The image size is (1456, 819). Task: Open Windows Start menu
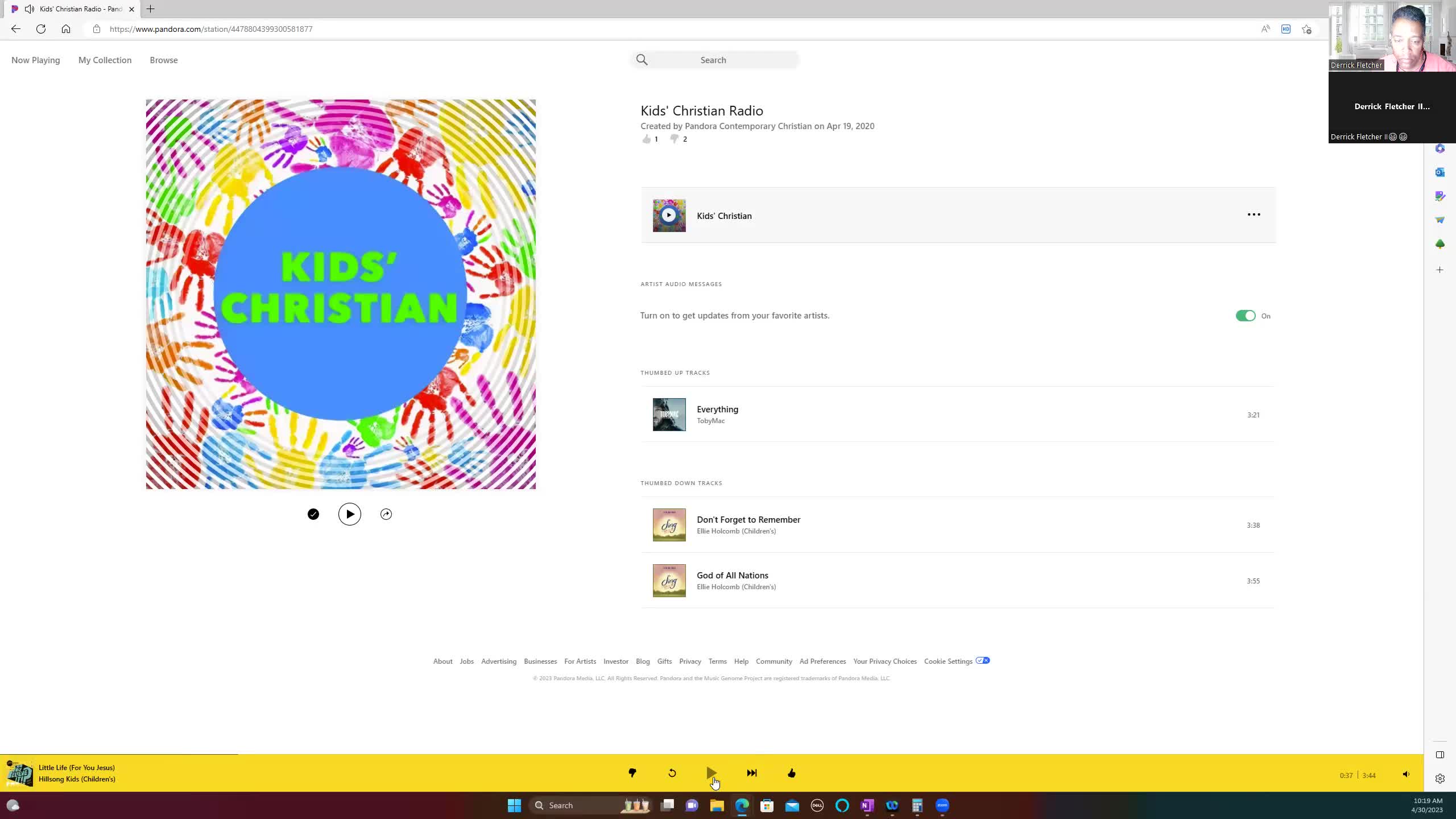click(514, 805)
